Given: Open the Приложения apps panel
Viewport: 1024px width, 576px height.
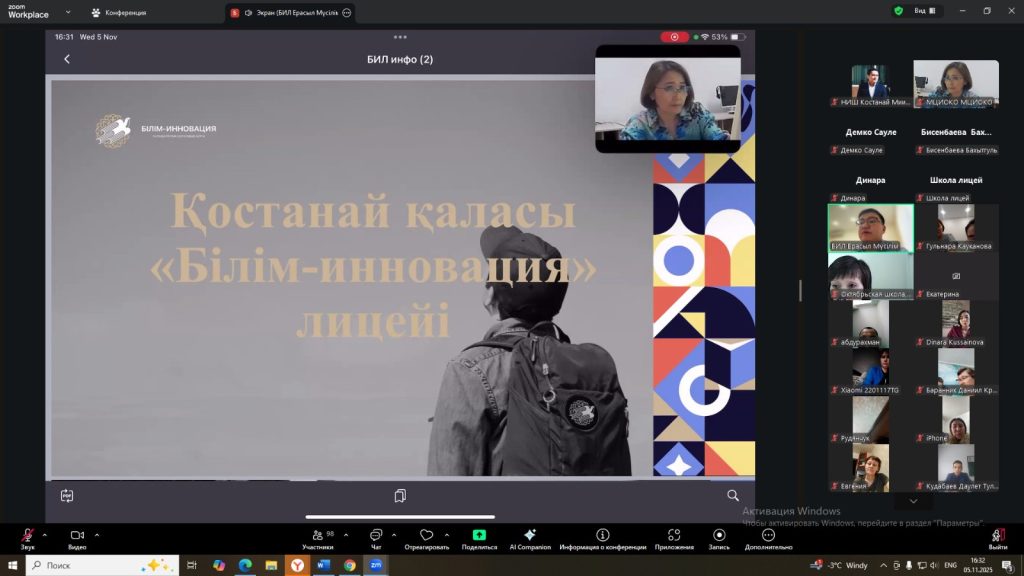Looking at the screenshot, I should (674, 537).
